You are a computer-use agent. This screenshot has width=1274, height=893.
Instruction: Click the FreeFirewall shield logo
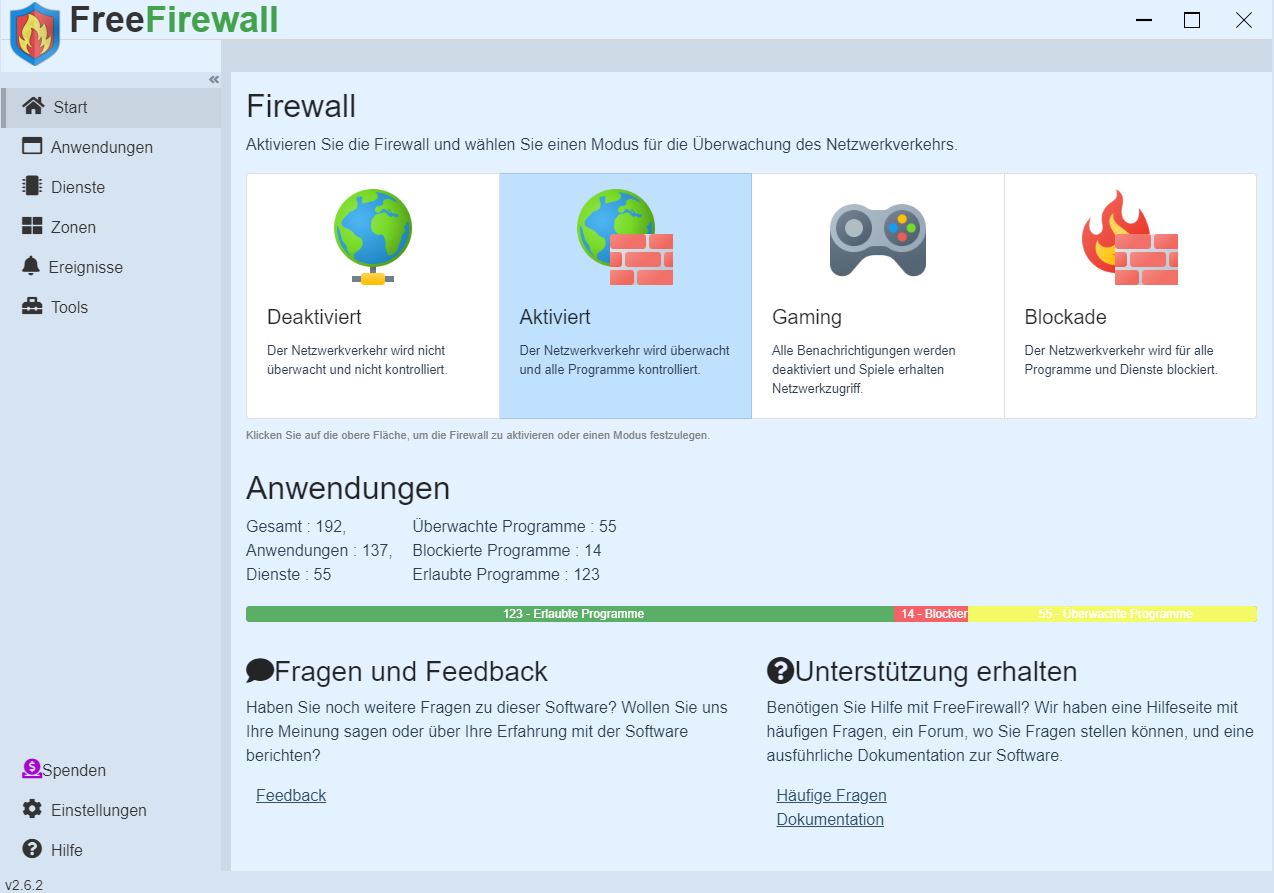(x=35, y=33)
